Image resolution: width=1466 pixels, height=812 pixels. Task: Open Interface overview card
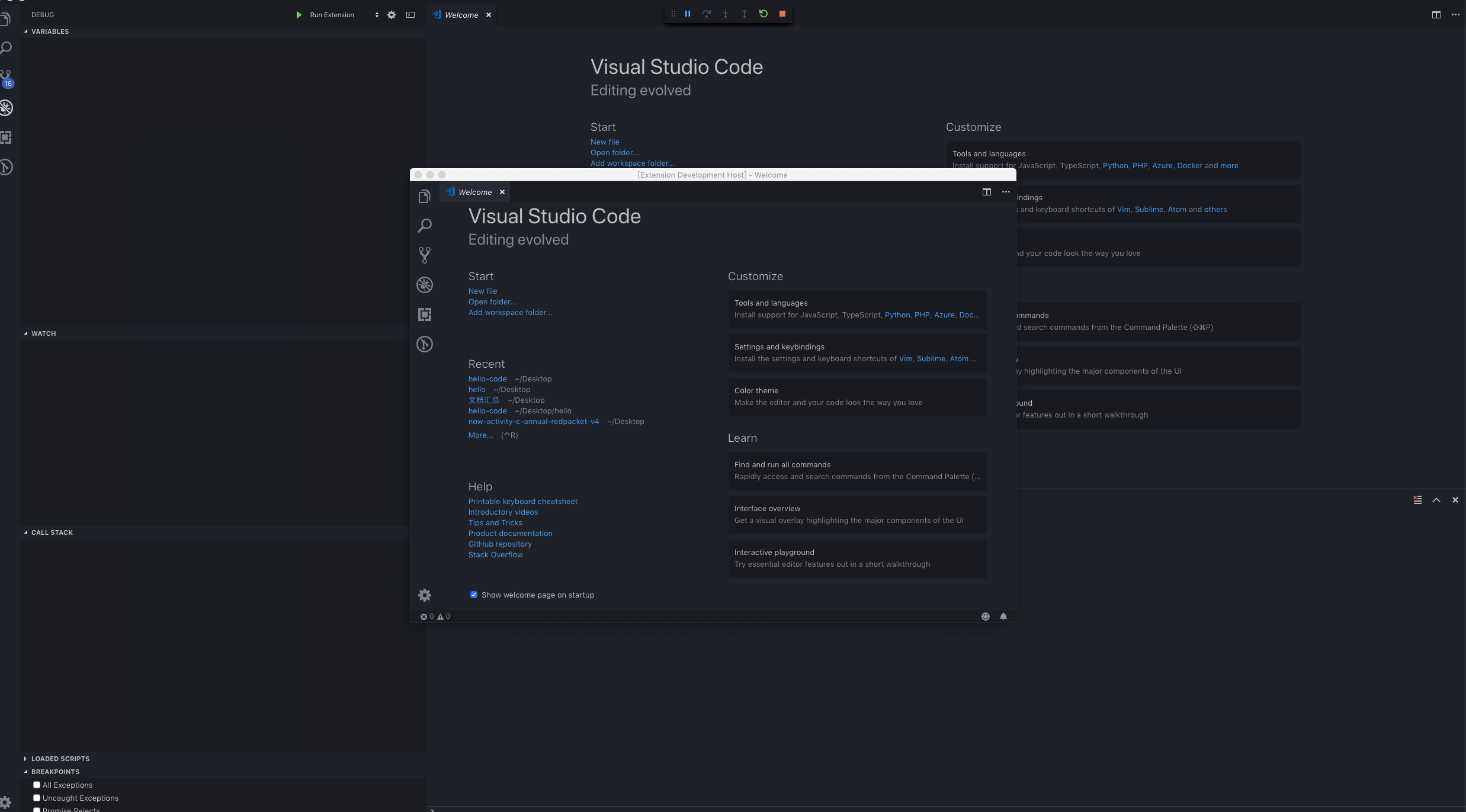pyautogui.click(x=857, y=514)
